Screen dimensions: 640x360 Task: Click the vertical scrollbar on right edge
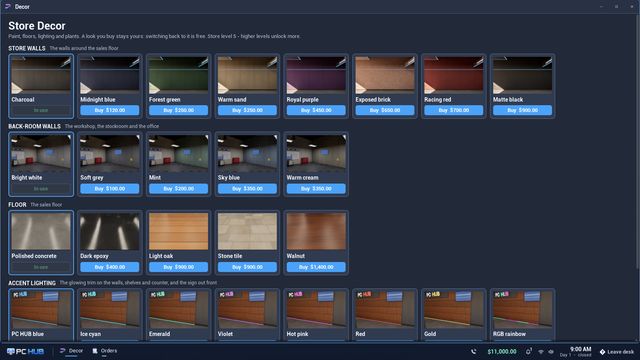coord(637,143)
